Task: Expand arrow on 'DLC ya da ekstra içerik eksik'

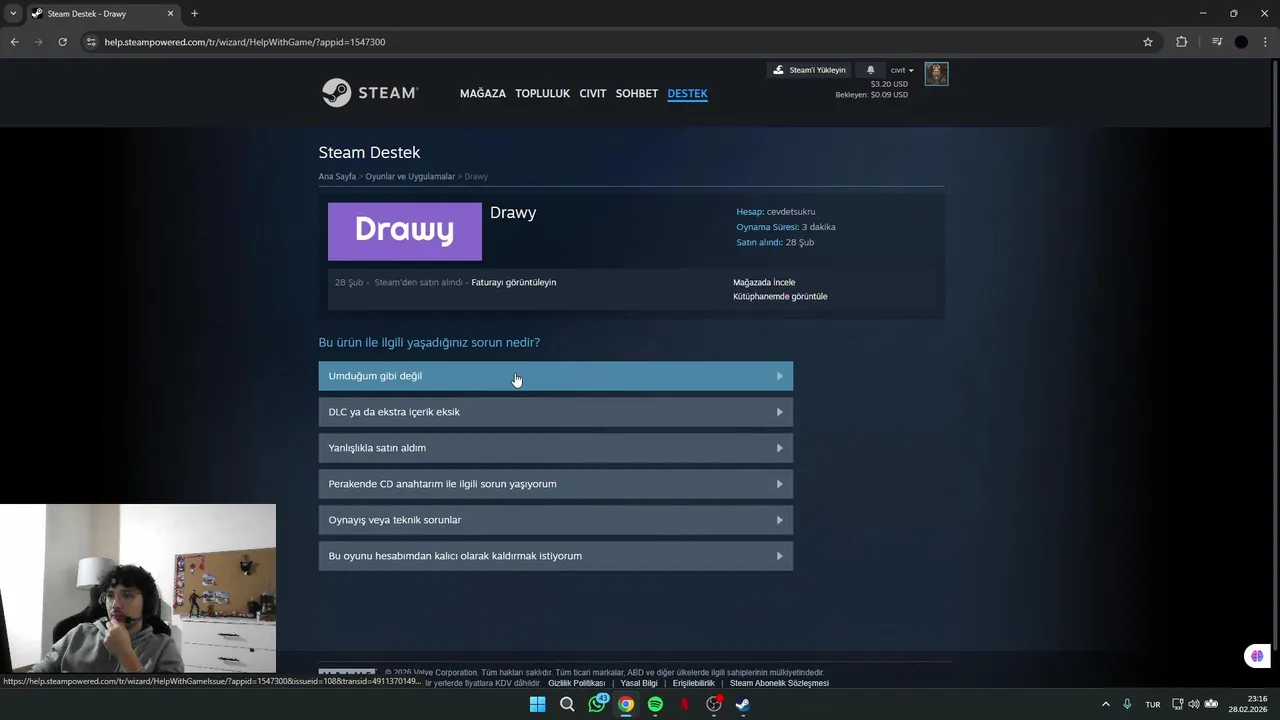Action: [779, 412]
